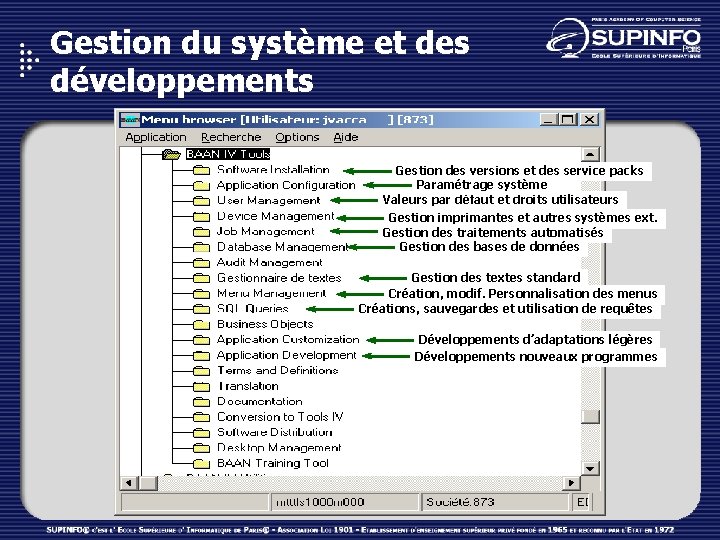Image resolution: width=720 pixels, height=540 pixels.
Task: Select Translation in the tree
Action: (248, 386)
